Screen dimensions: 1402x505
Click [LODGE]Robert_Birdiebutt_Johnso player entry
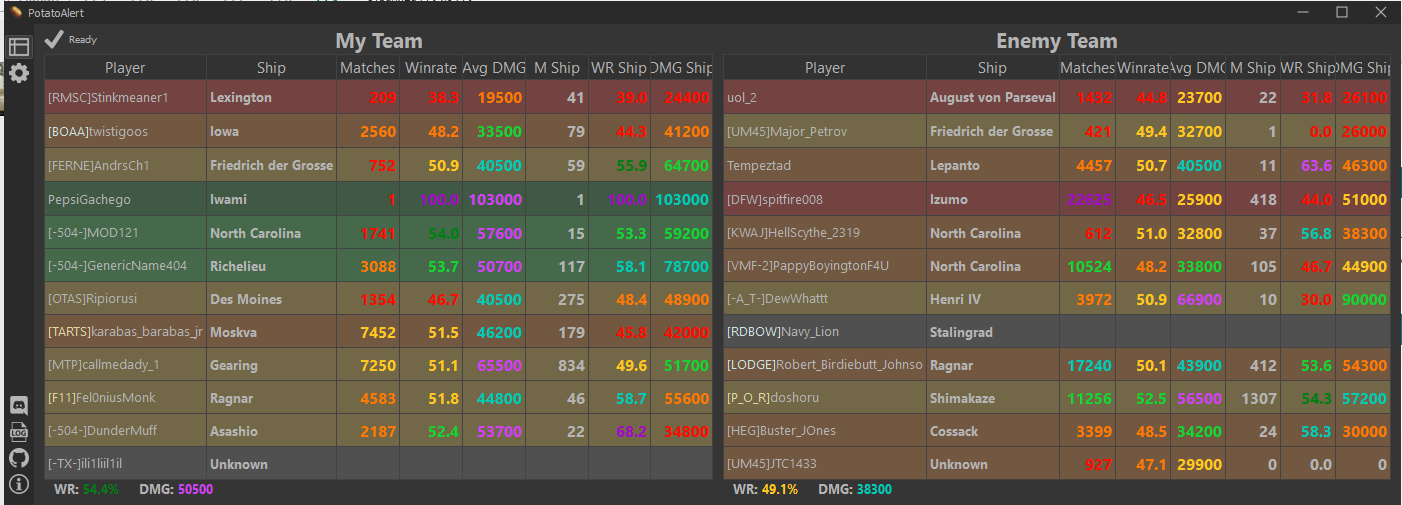point(825,365)
